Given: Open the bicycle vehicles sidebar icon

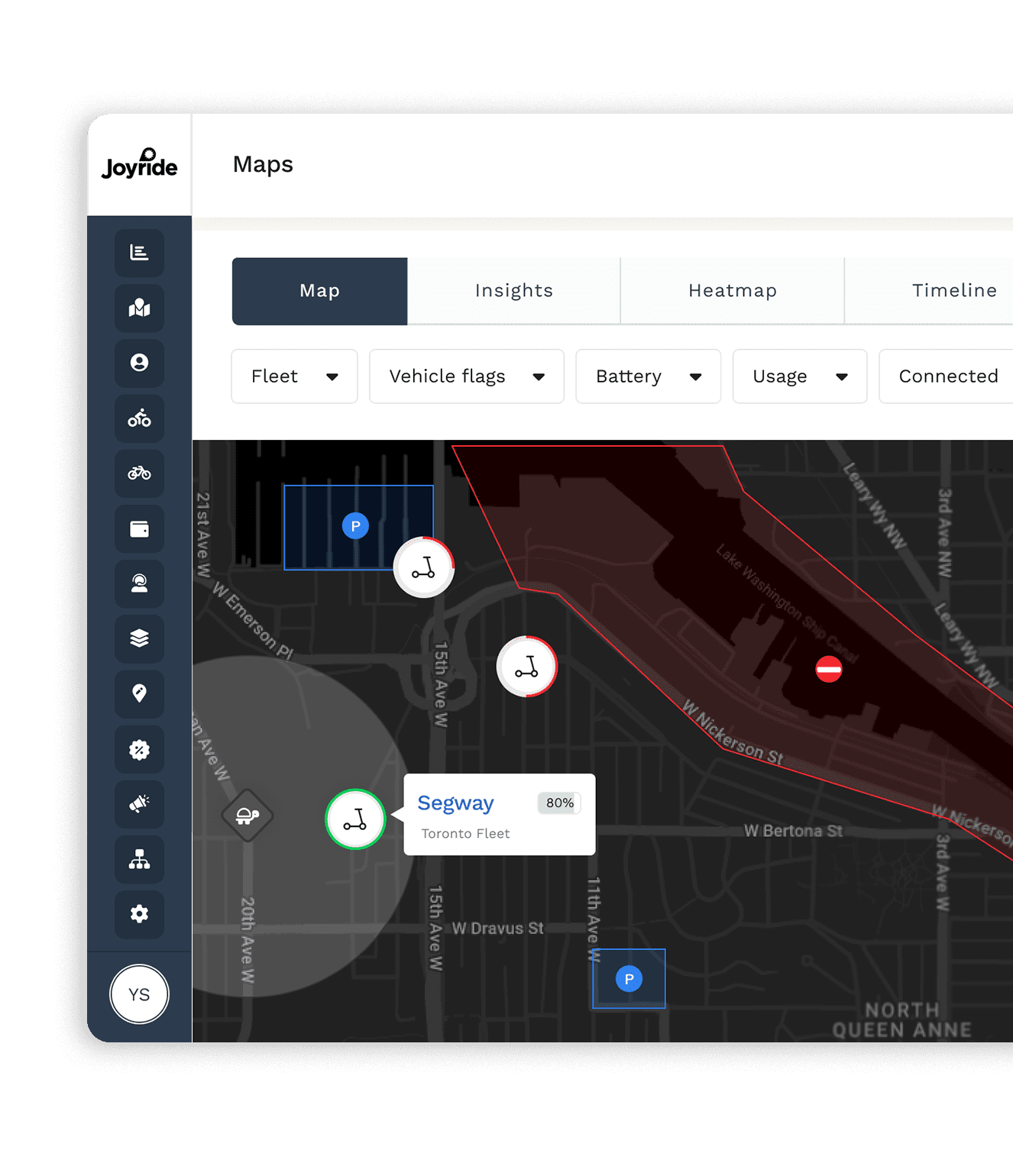Looking at the screenshot, I should pos(139,418).
